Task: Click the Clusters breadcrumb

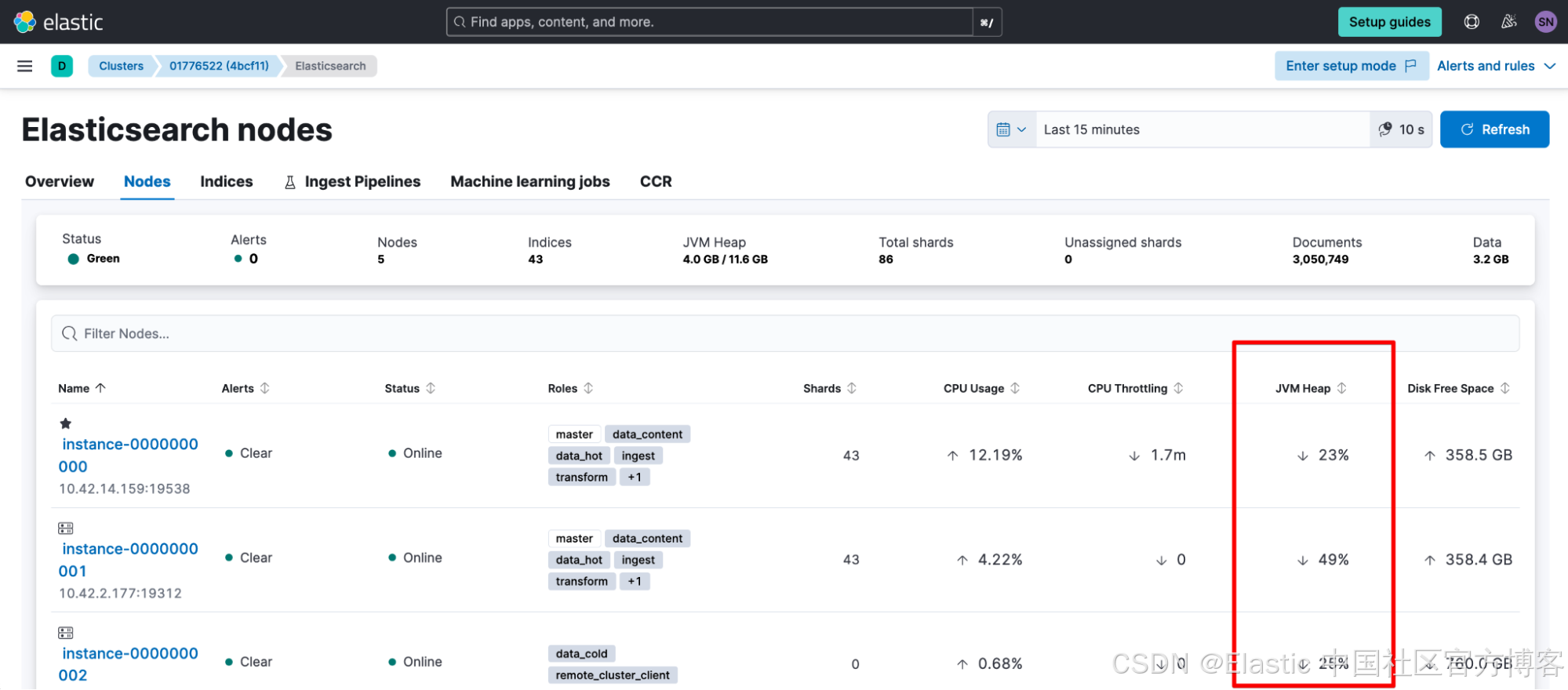Action: [x=121, y=66]
